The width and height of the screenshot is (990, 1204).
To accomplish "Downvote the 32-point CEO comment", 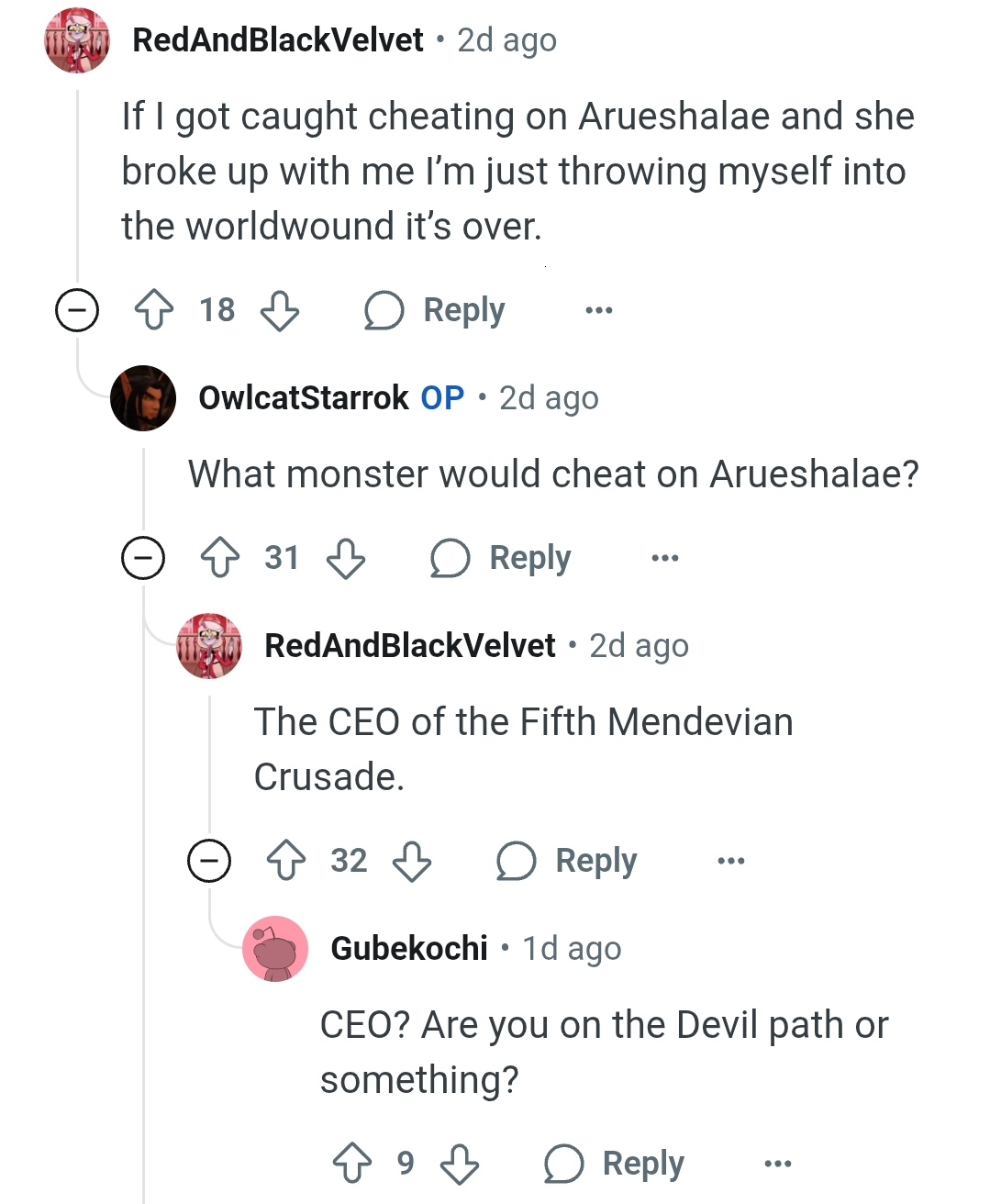I will tap(412, 861).
